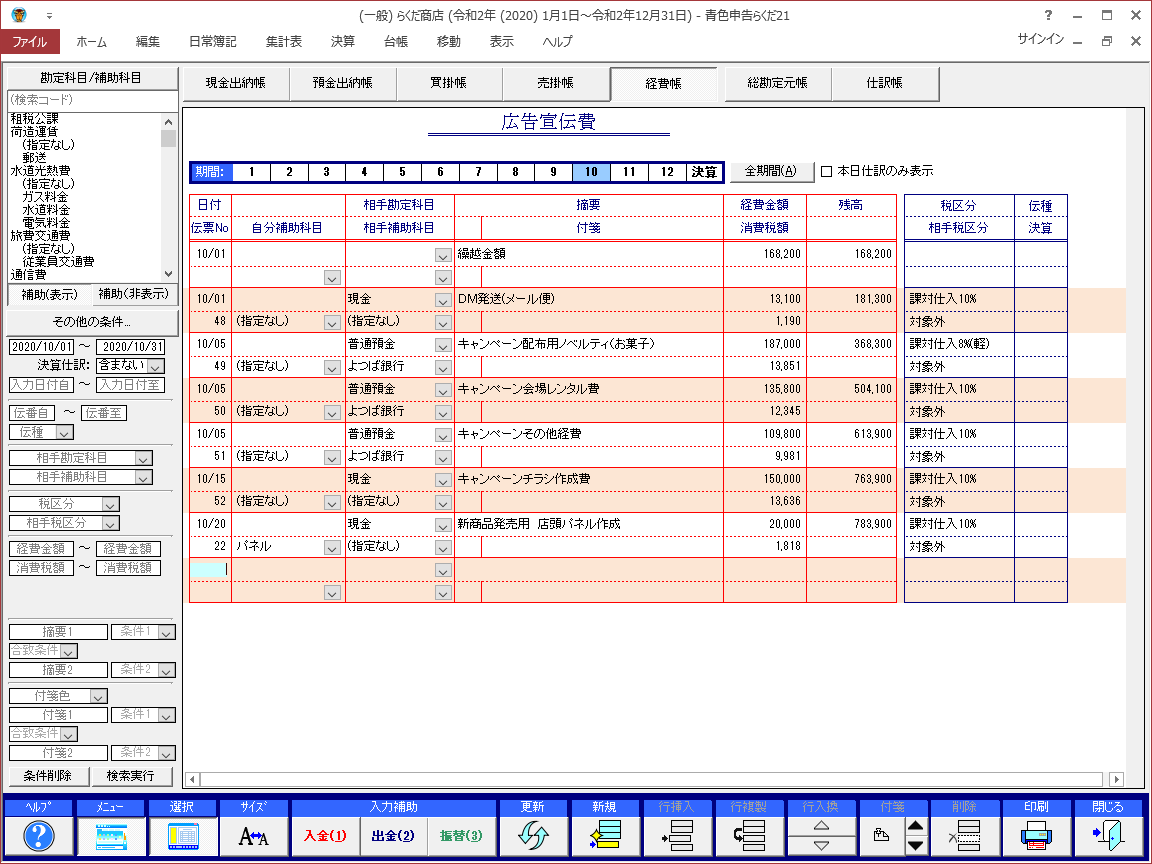1152x864 pixels.
Task: Select 決算 in the 期間 selector
Action: point(704,172)
